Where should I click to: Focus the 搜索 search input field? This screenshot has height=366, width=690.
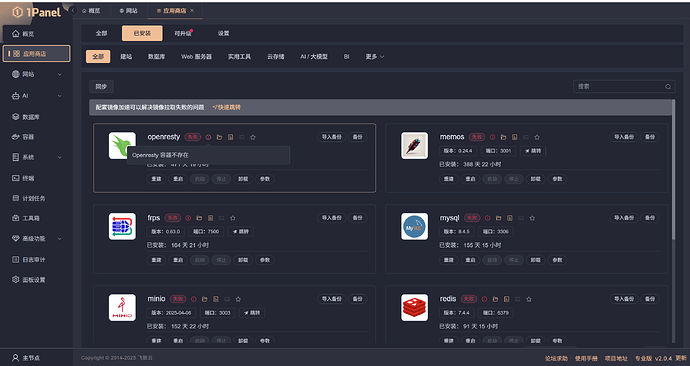624,87
